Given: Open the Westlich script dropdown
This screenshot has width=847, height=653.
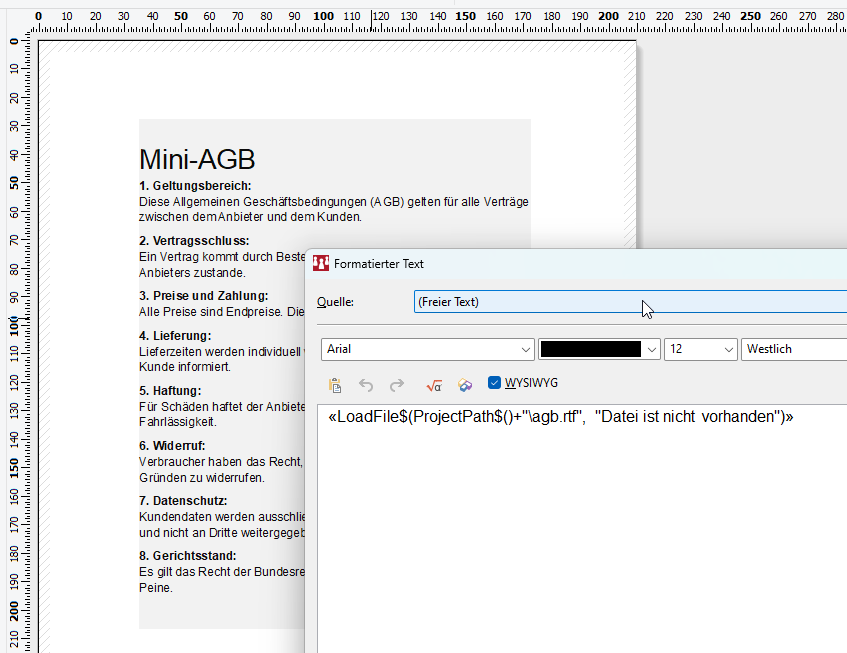Looking at the screenshot, I should click(795, 349).
